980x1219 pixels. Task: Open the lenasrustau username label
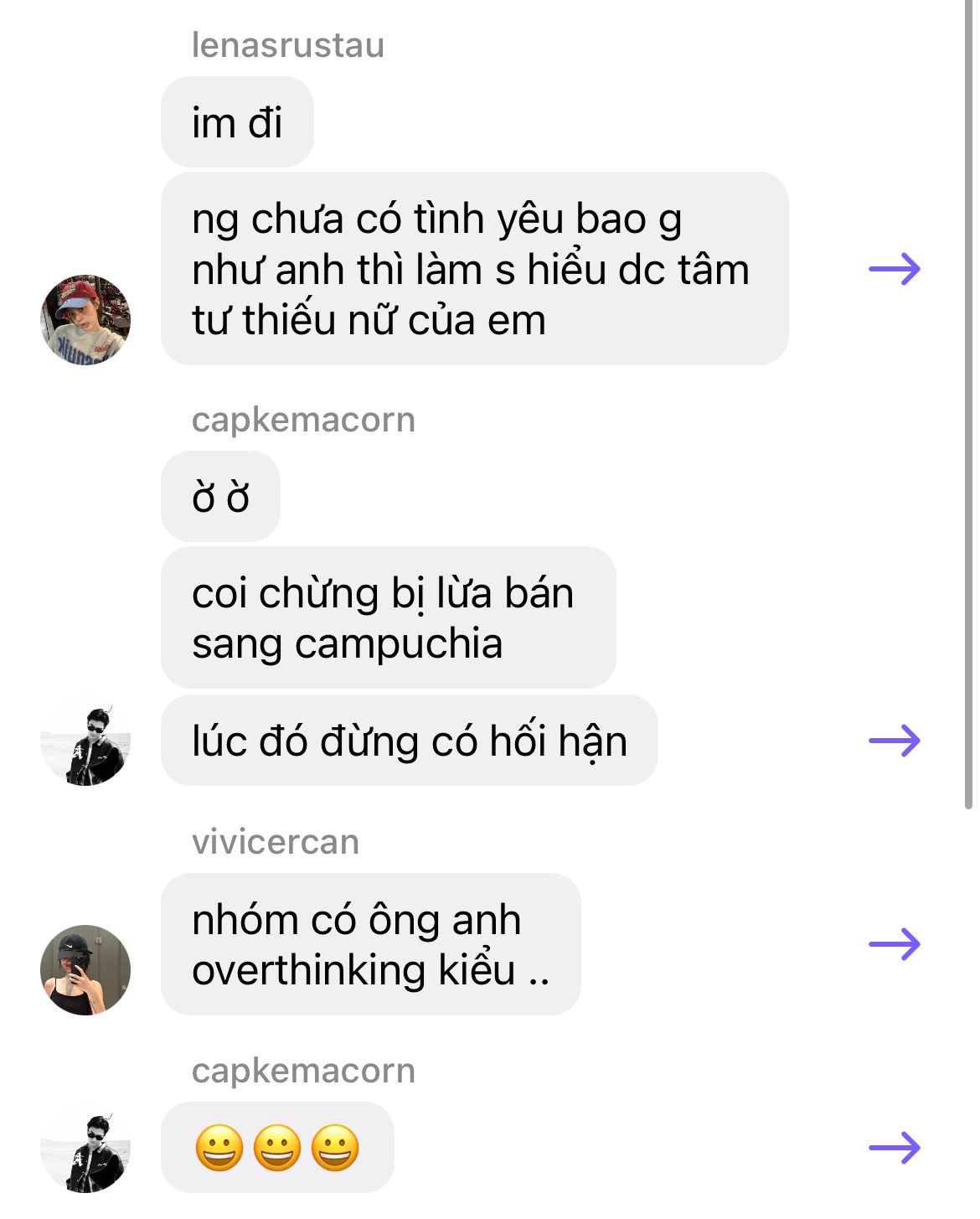point(288,45)
